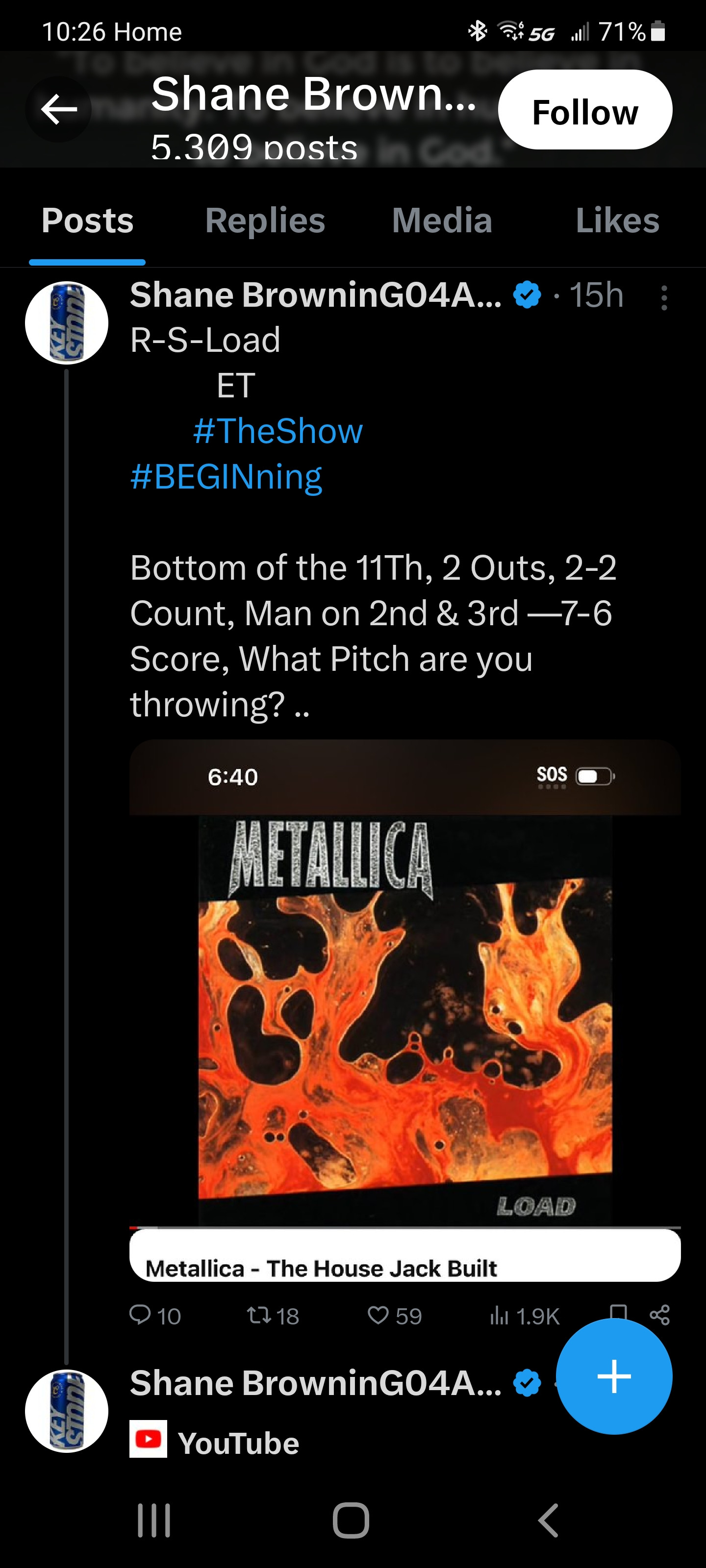Open the Metallica Load album image
The height and width of the screenshot is (1568, 706).
point(405,1010)
